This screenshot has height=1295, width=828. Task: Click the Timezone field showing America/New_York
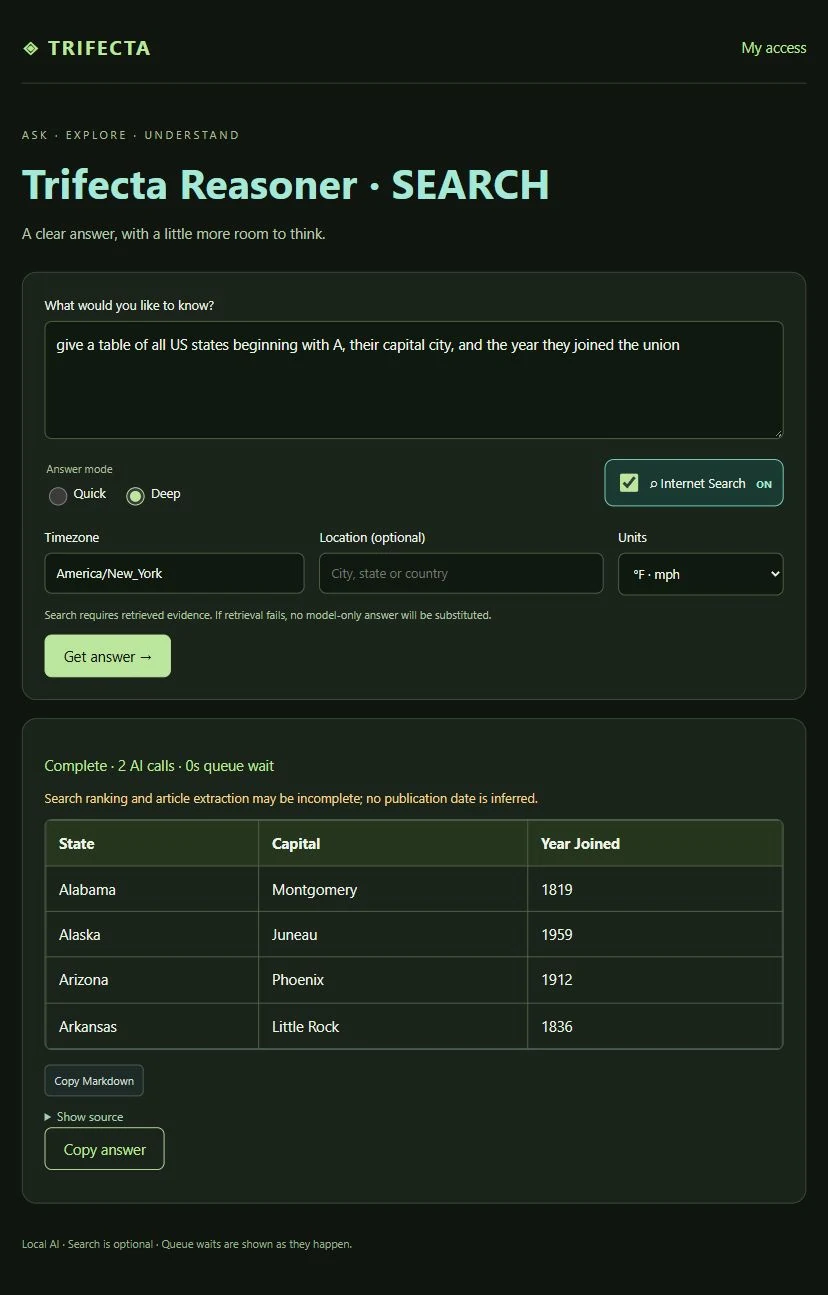tap(174, 573)
